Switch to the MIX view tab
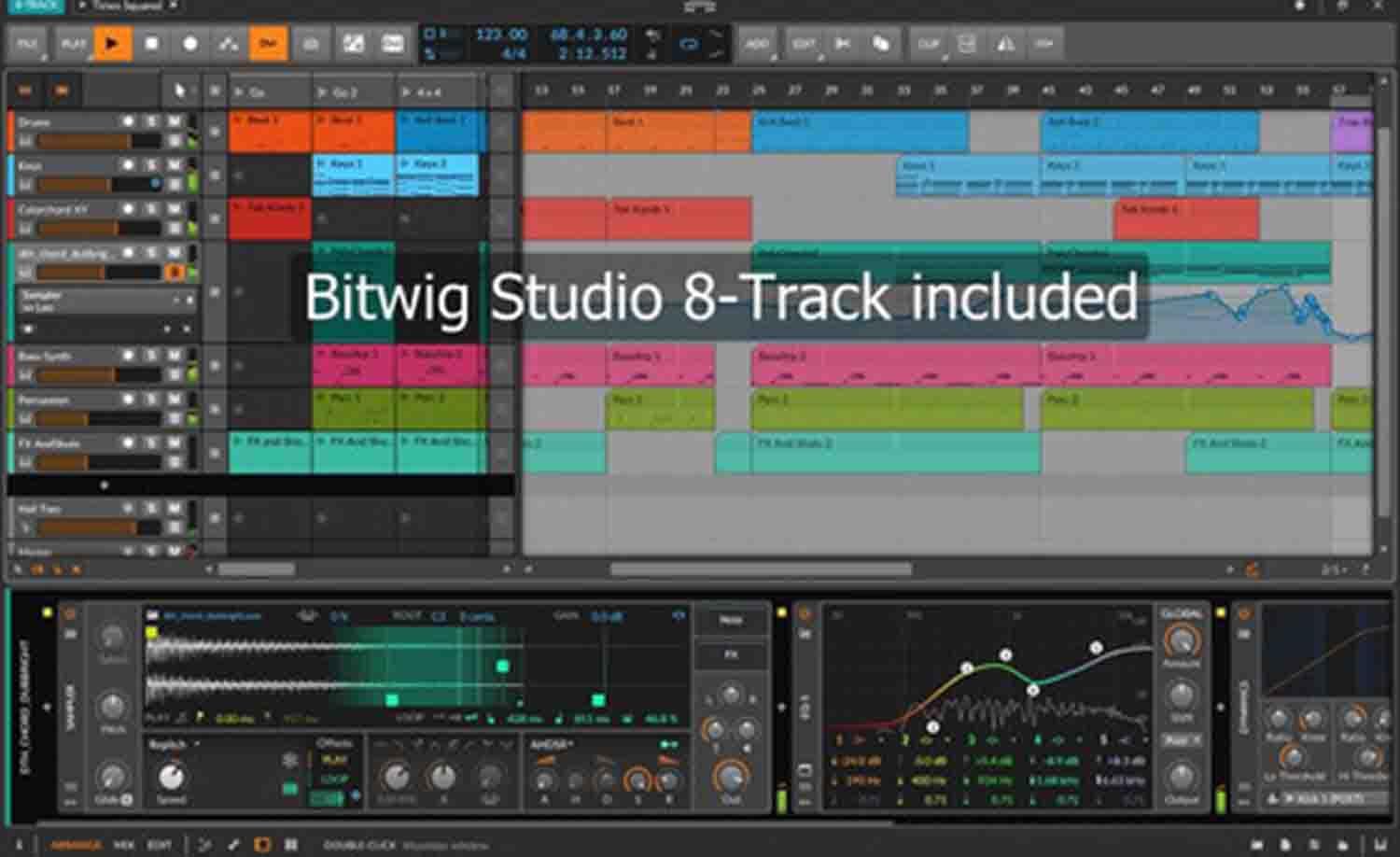This screenshot has width=1400, height=857. click(x=124, y=845)
